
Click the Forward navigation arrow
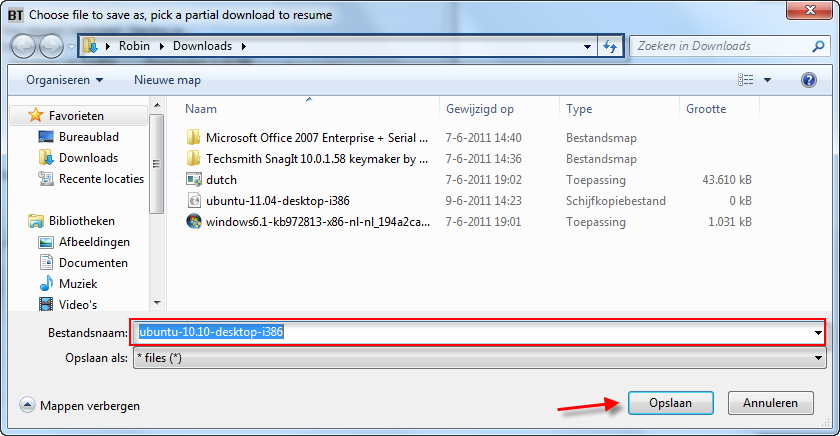[51, 47]
